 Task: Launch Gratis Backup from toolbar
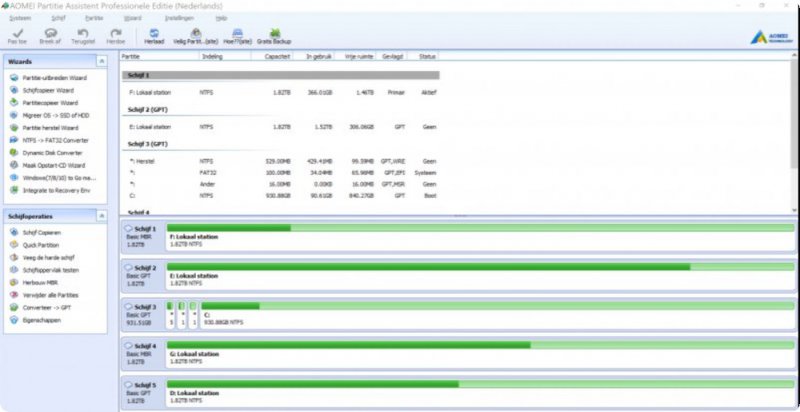coord(274,36)
